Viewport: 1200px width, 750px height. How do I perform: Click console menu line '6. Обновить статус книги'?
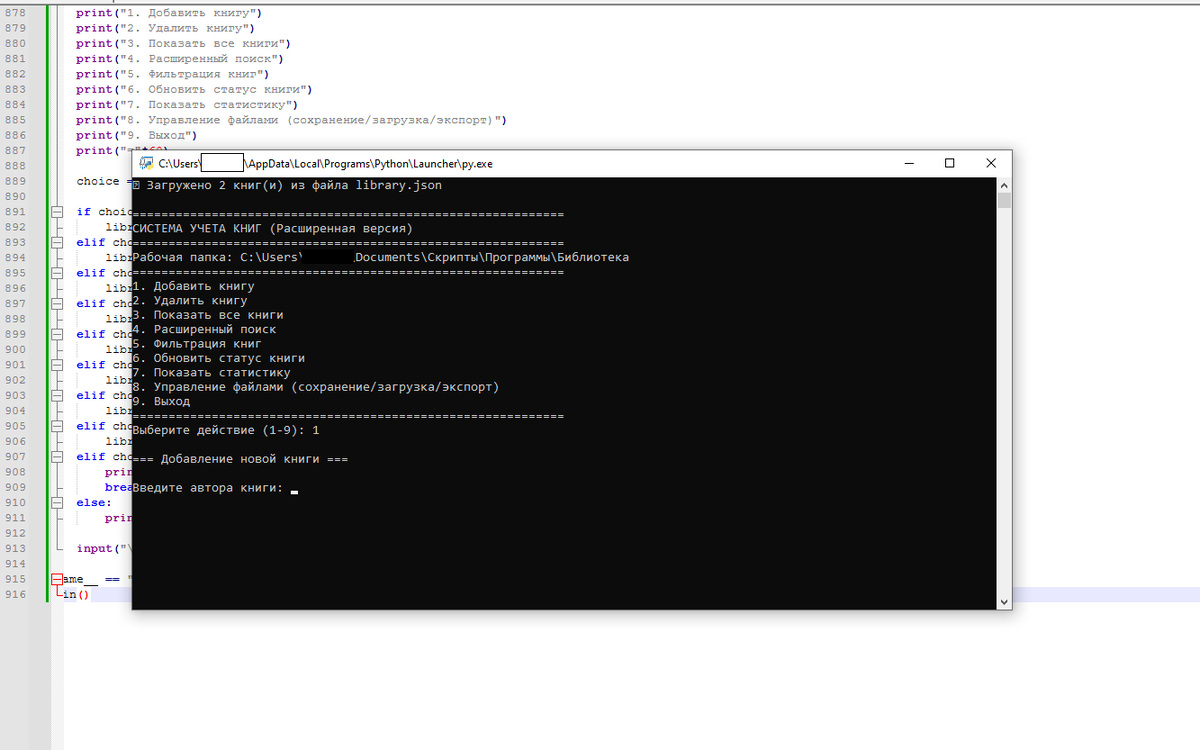click(219, 358)
